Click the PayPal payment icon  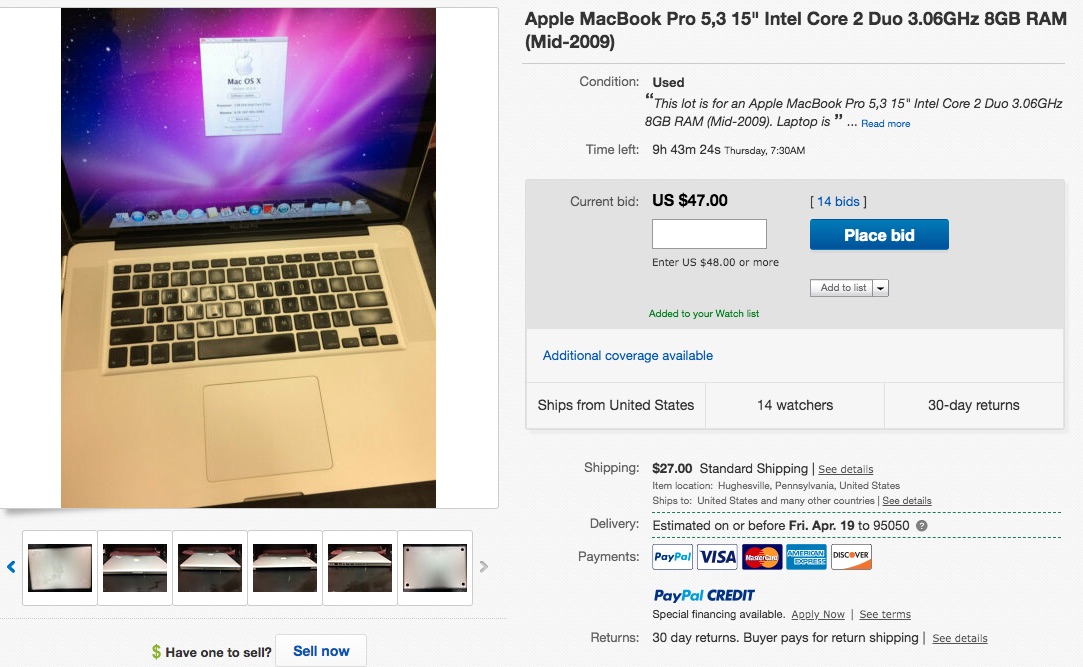pos(672,557)
